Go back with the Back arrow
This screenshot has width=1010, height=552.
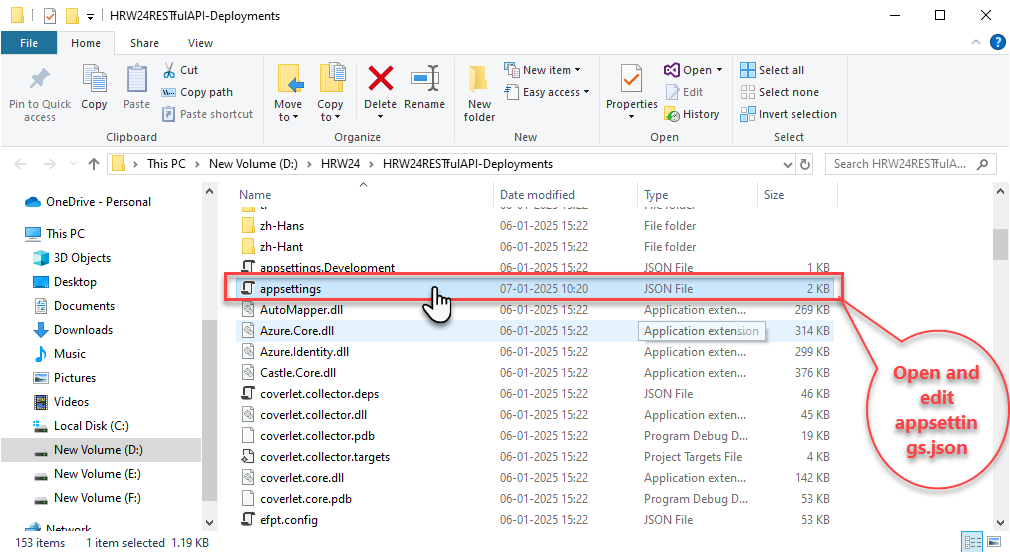tap(20, 164)
